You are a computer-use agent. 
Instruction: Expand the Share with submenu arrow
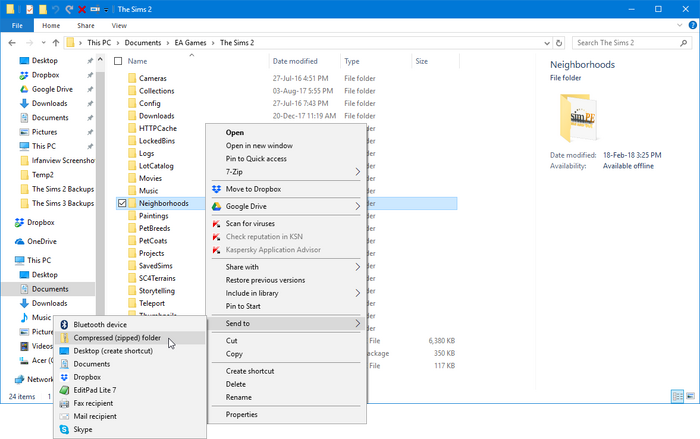coord(358,267)
